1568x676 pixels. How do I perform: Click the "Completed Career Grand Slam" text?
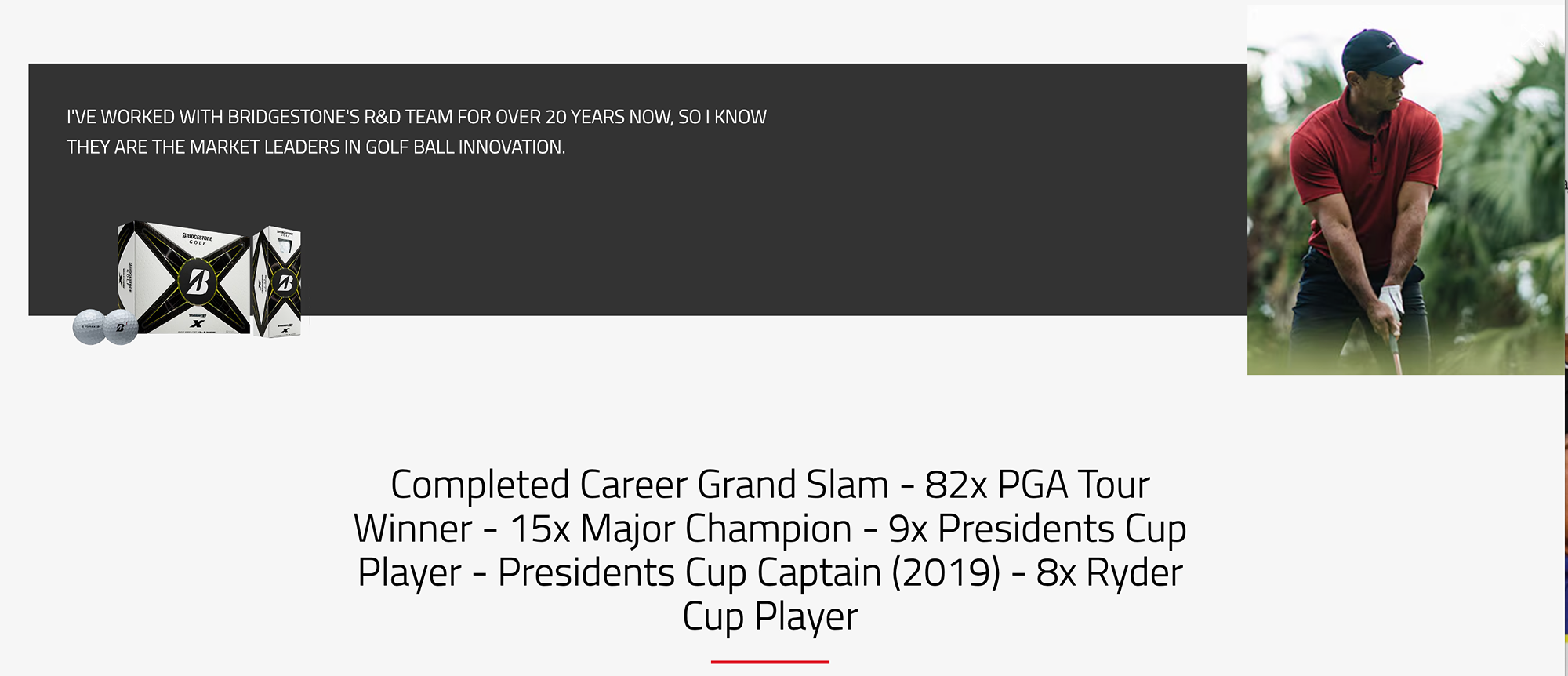click(x=639, y=485)
